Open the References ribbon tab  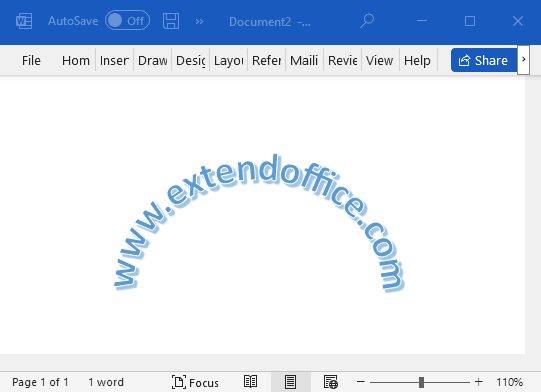pos(266,60)
